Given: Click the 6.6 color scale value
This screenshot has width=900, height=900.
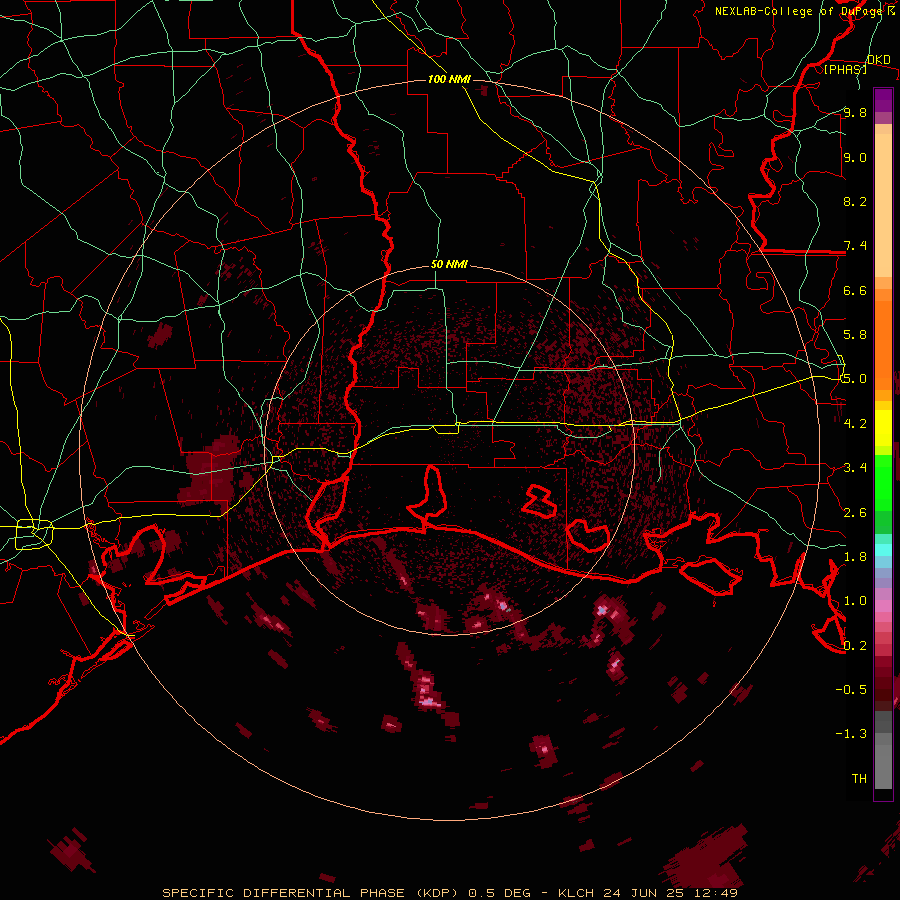Looking at the screenshot, I should (855, 290).
